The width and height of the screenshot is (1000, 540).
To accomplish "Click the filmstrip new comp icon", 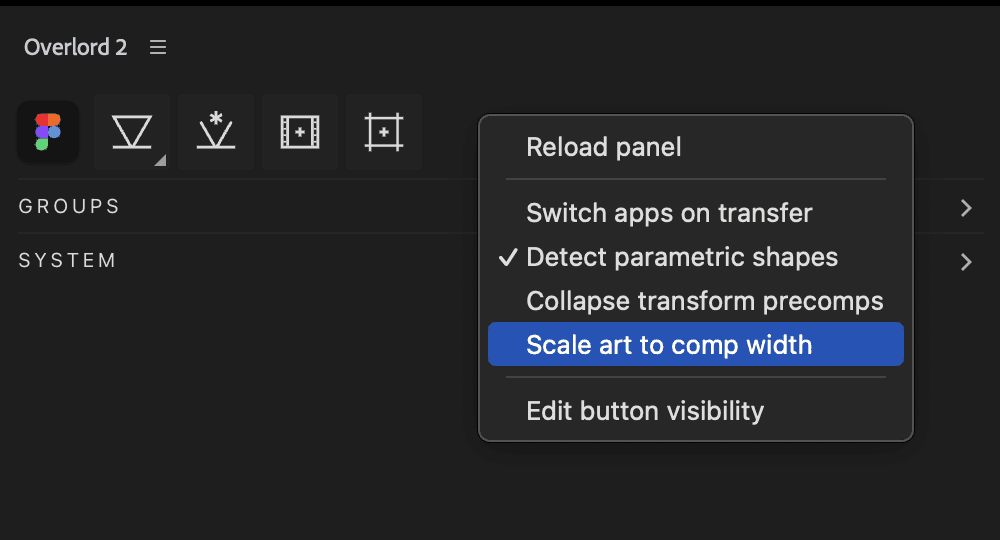I will [x=300, y=132].
